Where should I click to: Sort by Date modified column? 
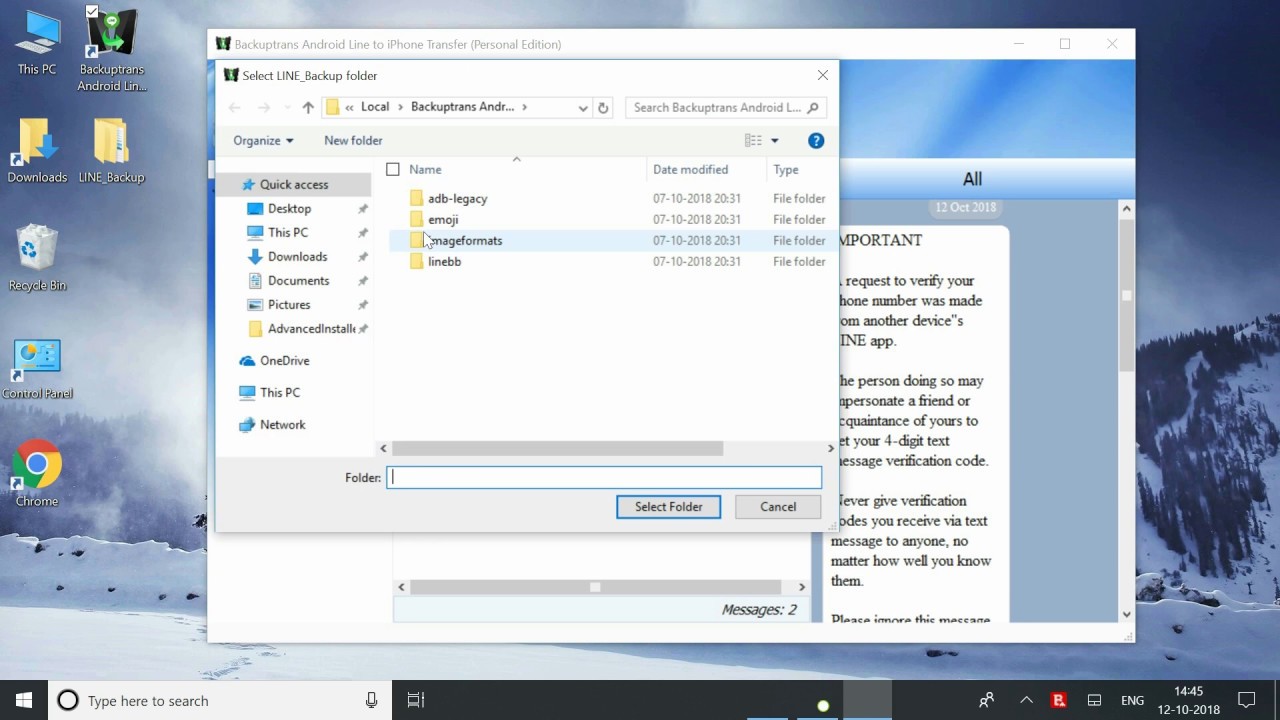pos(690,170)
